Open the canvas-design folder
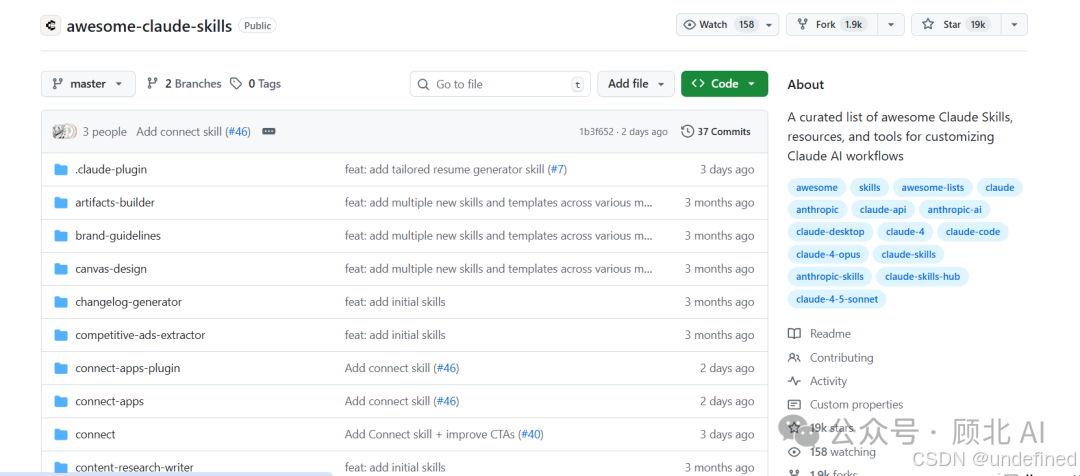The image size is (1080, 476). [111, 269]
